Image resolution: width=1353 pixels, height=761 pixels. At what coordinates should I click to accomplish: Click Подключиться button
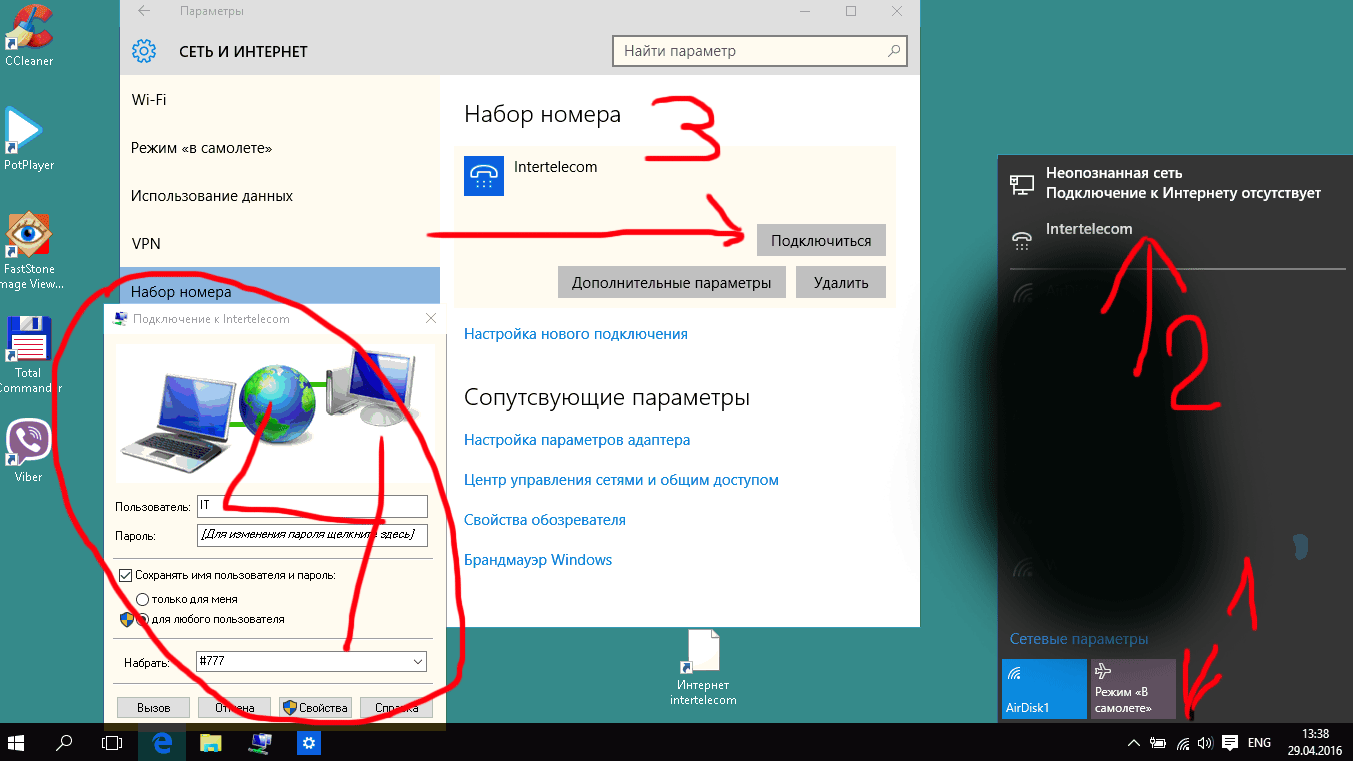(x=821, y=240)
